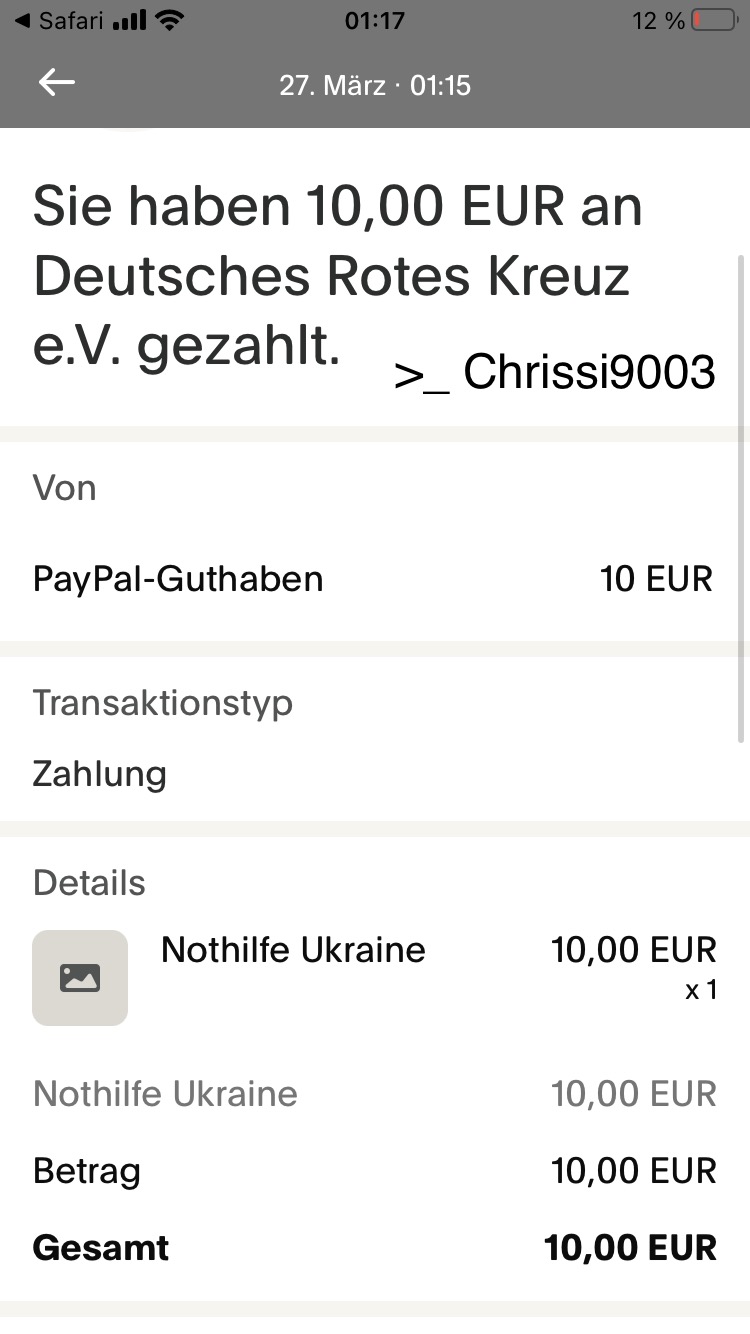
Task: Tap the battery indicator icon
Action: point(713,21)
